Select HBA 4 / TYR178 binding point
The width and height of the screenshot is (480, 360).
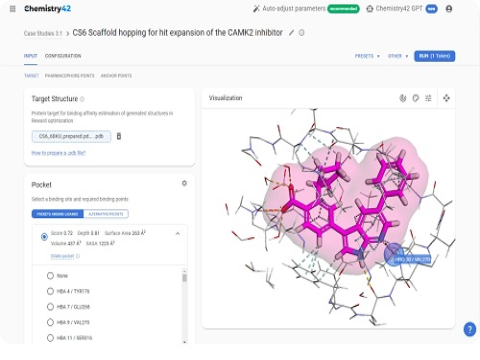coord(50,291)
